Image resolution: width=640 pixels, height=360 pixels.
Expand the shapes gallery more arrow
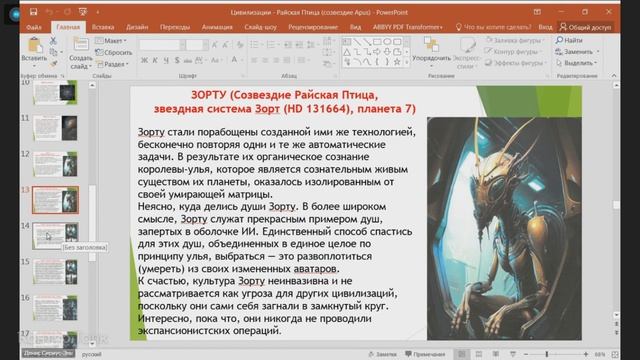(x=407, y=62)
